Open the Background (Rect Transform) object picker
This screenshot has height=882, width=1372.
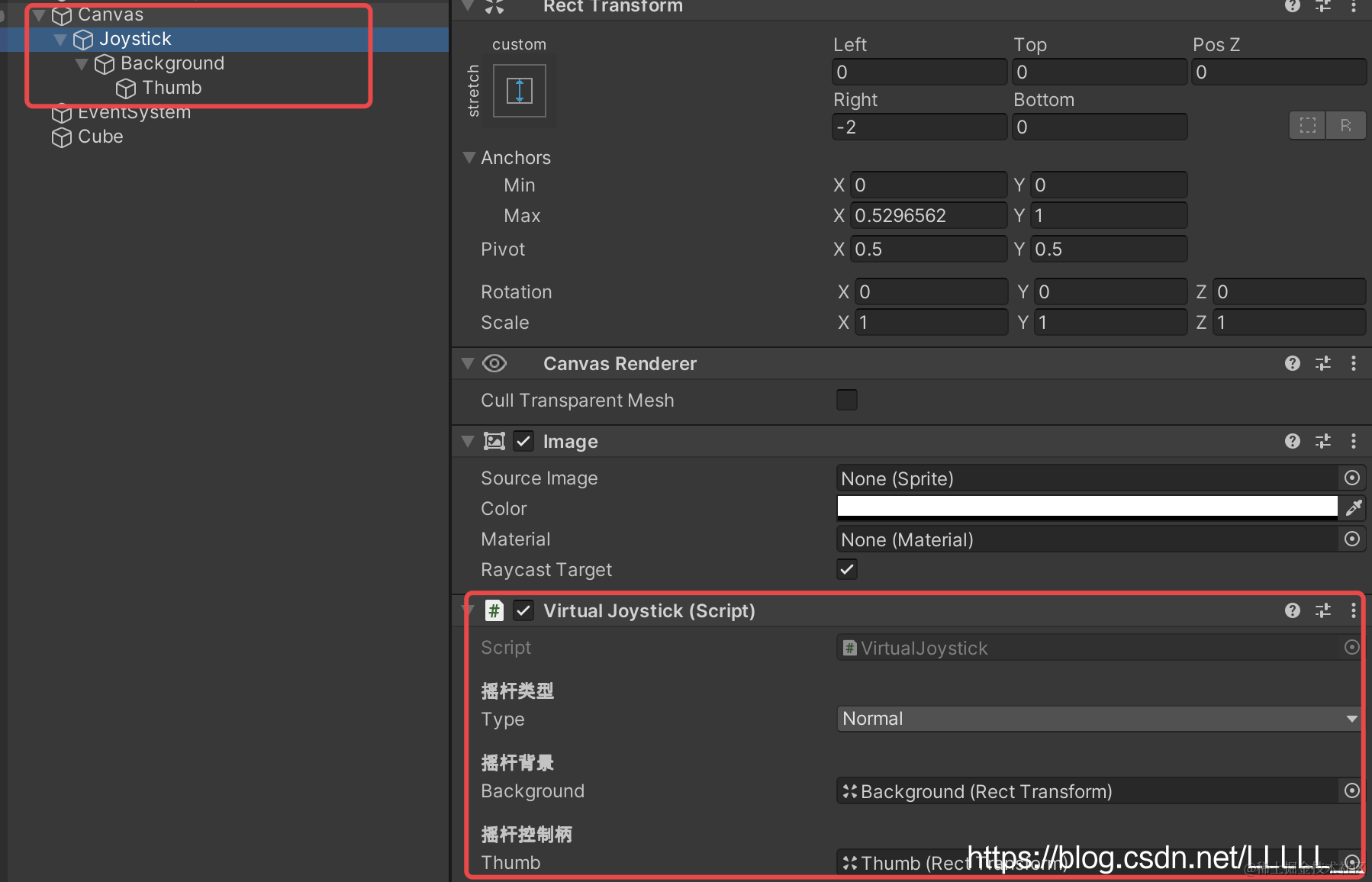1351,791
